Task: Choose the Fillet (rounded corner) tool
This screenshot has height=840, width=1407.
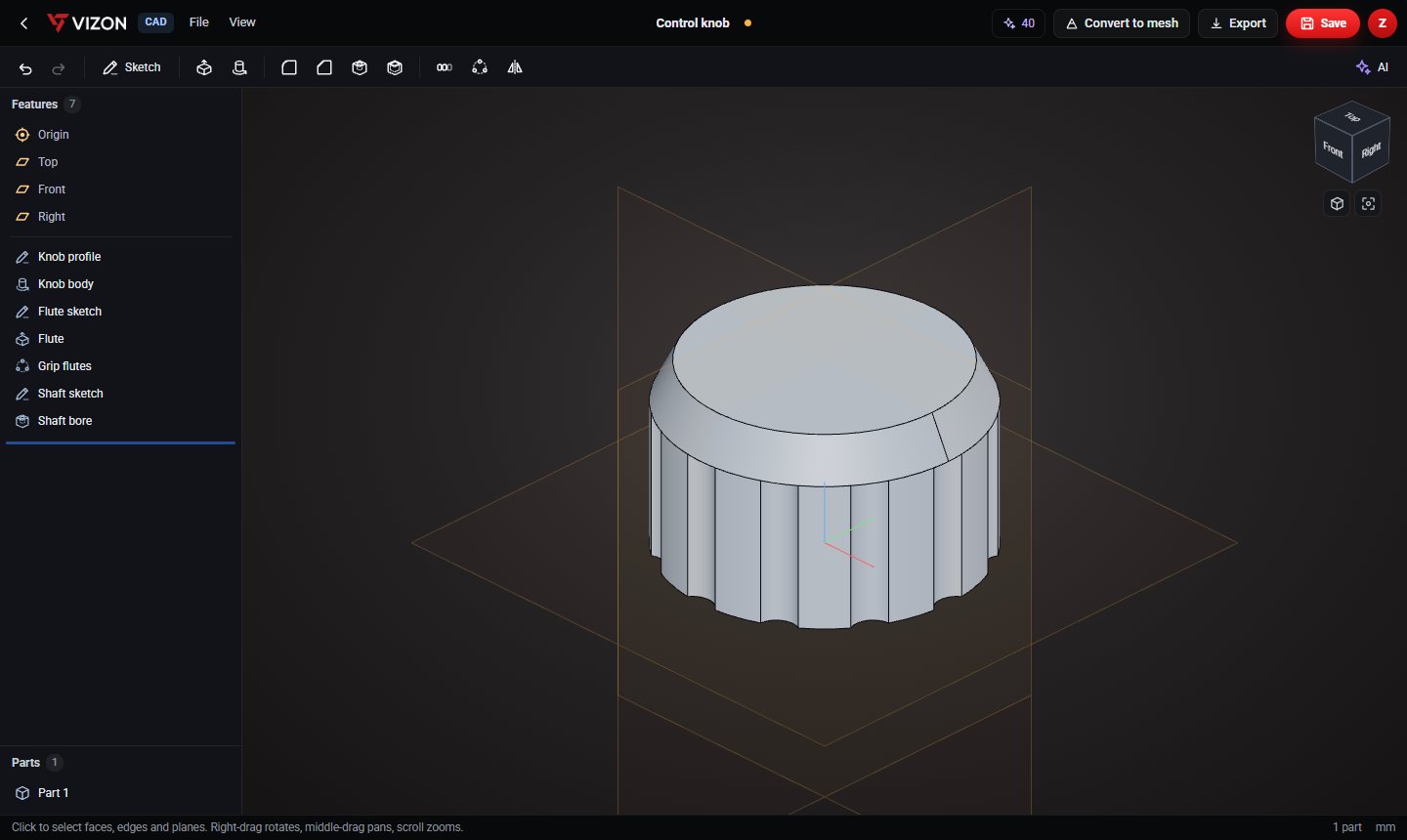Action: [x=289, y=67]
